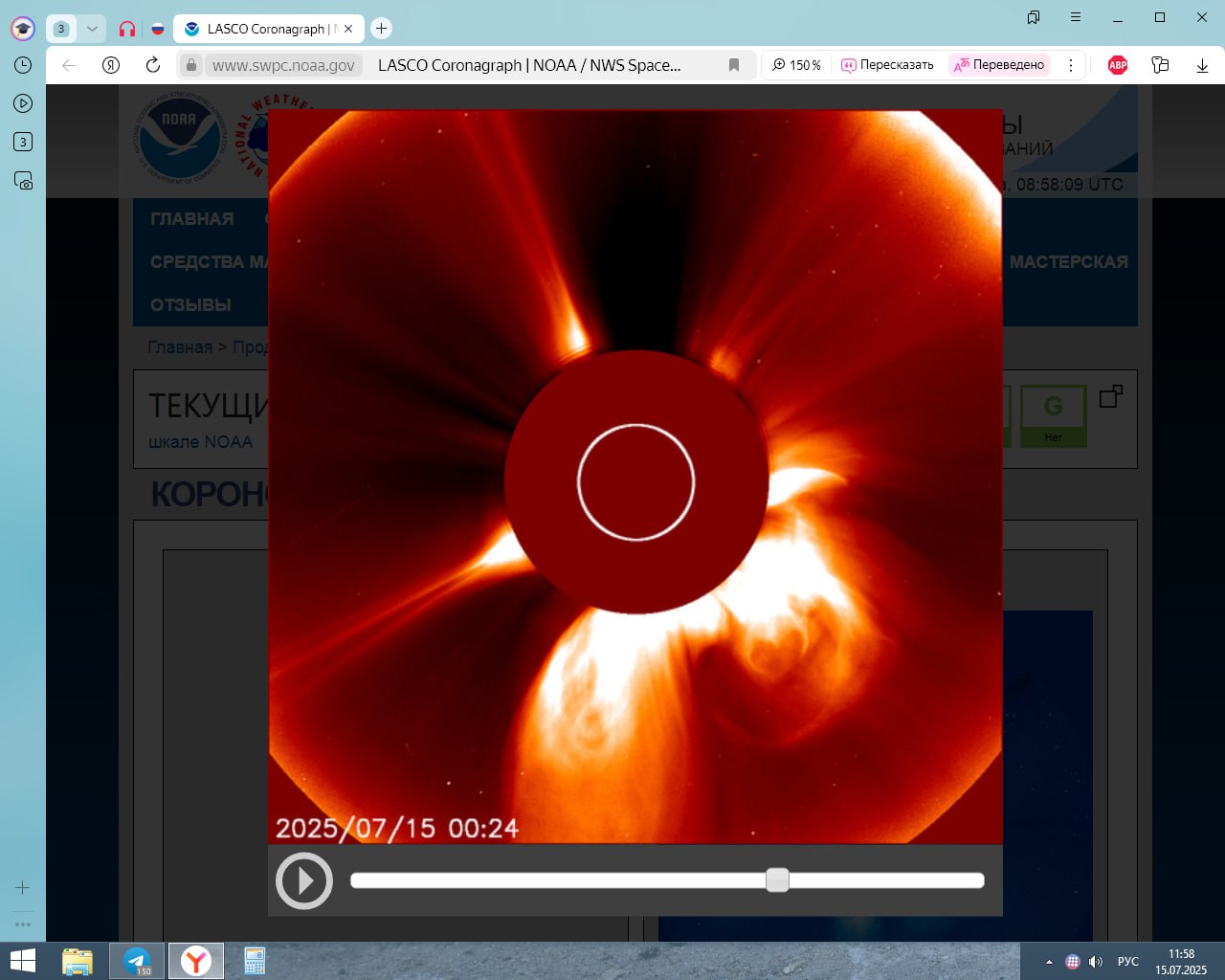This screenshot has width=1225, height=980.
Task: Click the pop-out icon near scales
Action: 1110,396
